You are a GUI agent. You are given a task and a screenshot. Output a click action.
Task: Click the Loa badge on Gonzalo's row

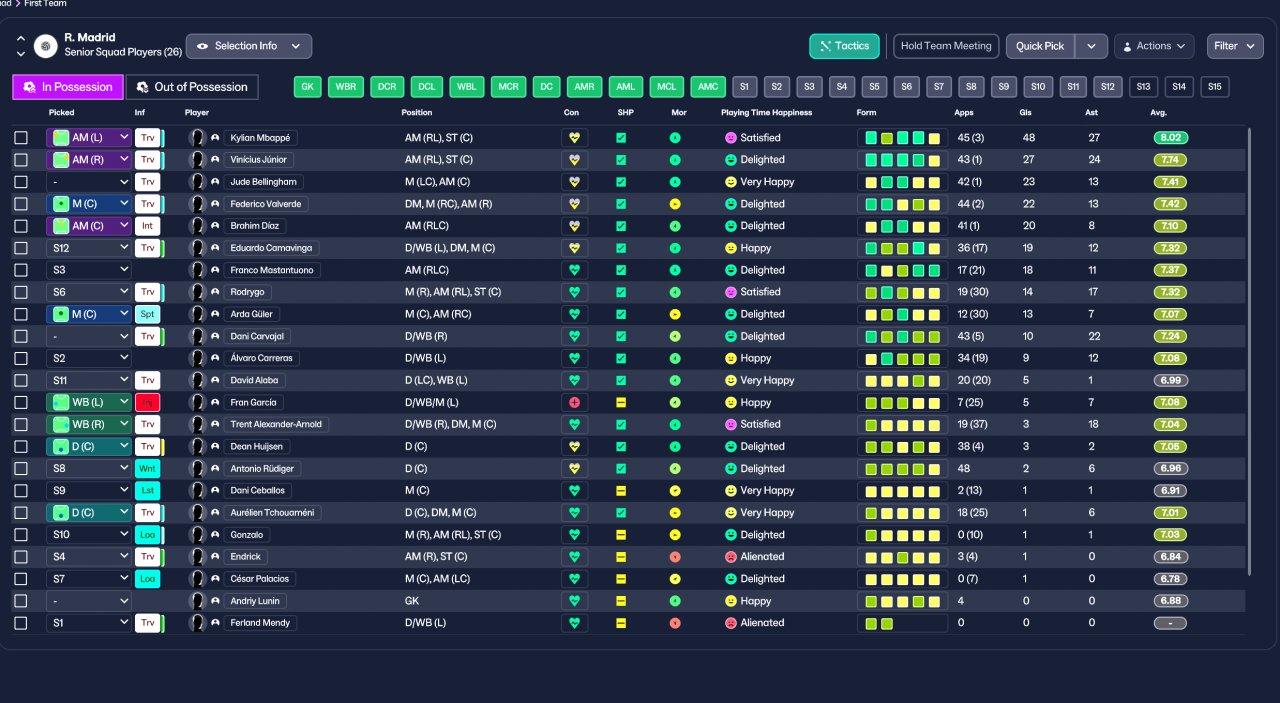coord(148,534)
